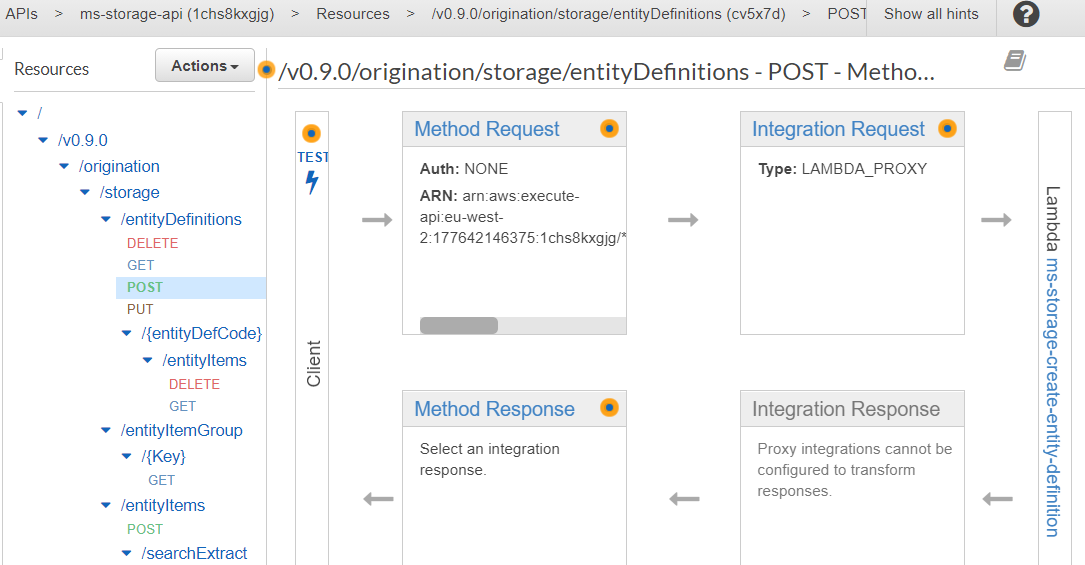Select the PUT method under /entityDefinitions
Viewport: 1085px width, 565px height.
tap(140, 309)
